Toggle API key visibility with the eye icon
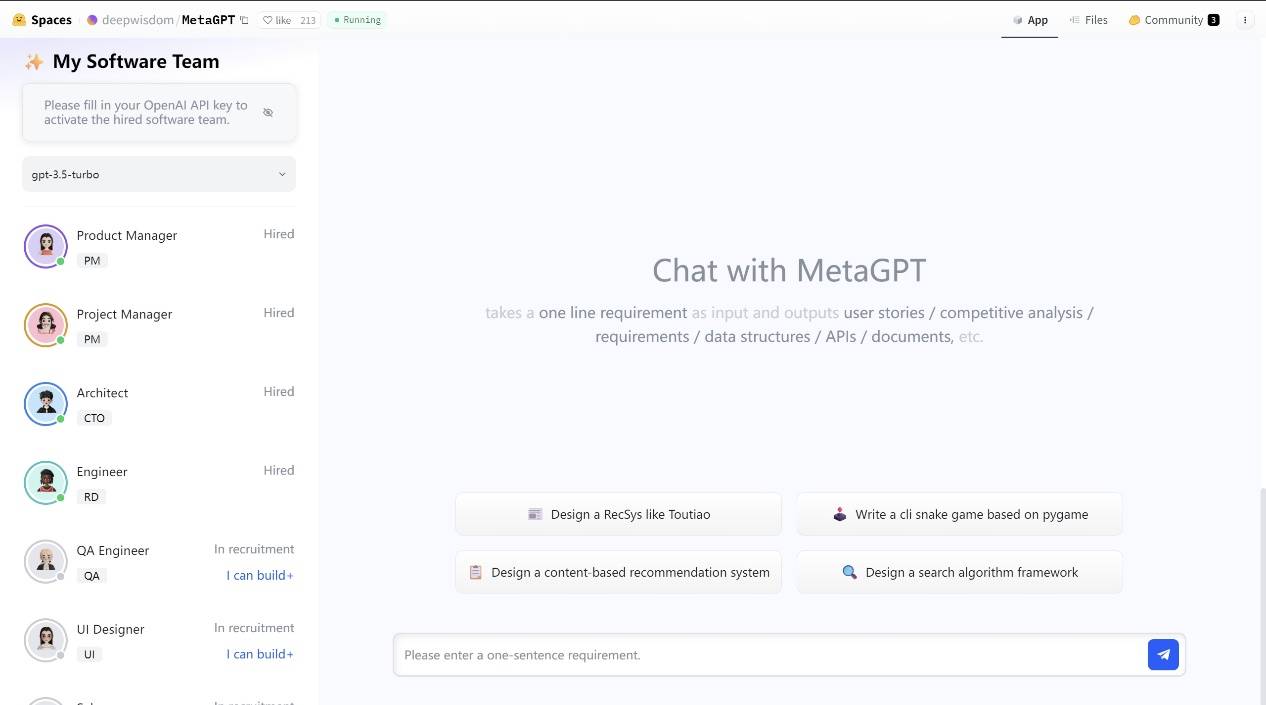The height and width of the screenshot is (705, 1266). (268, 112)
